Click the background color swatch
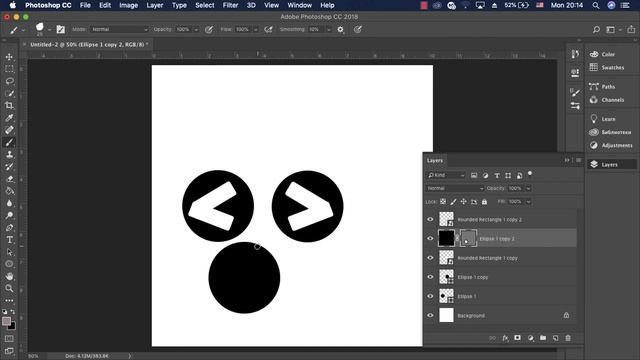 click(x=13, y=327)
